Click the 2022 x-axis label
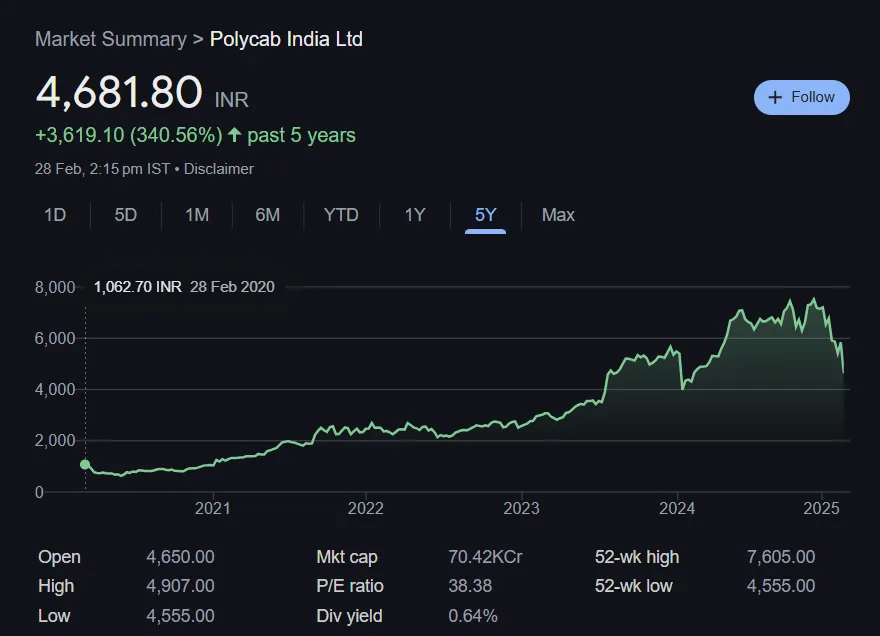Image resolution: width=880 pixels, height=636 pixels. click(365, 509)
